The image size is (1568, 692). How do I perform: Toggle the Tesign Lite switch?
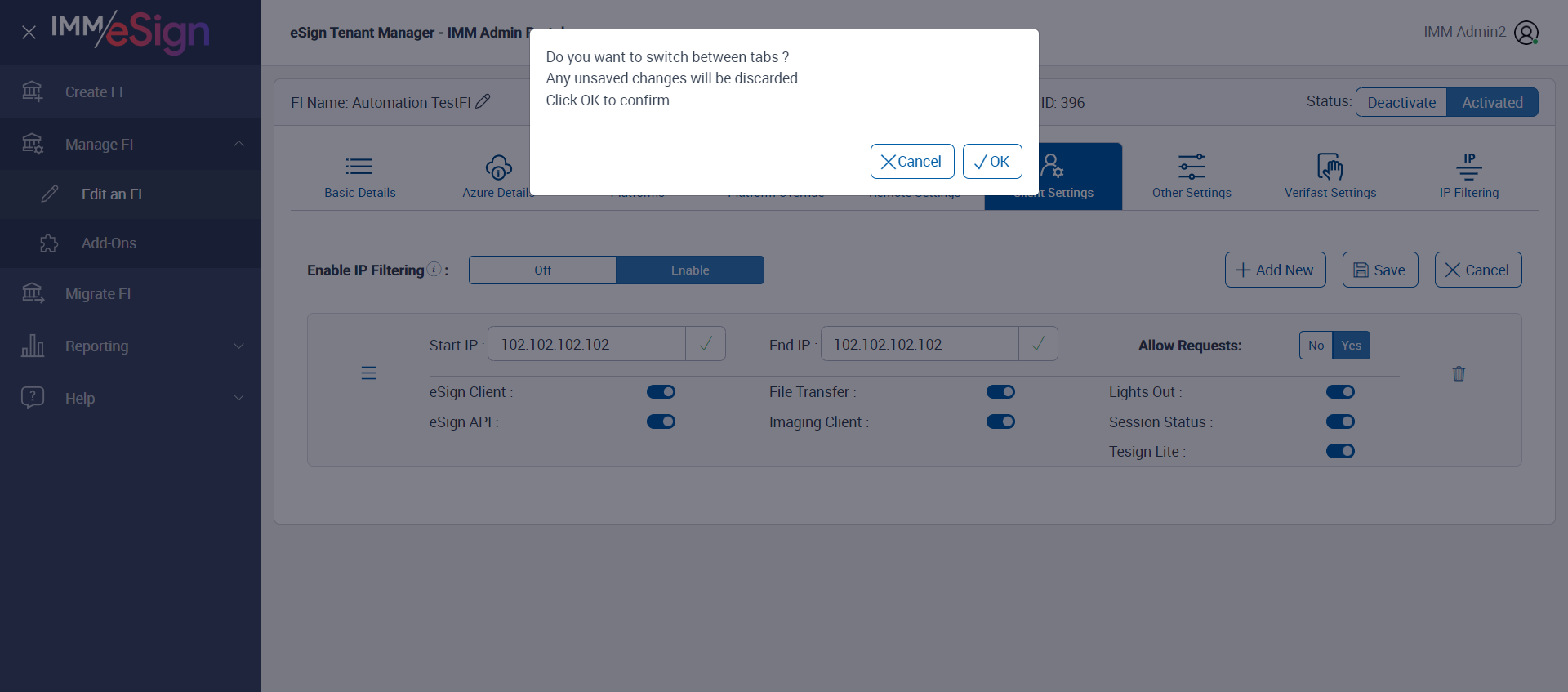pos(1340,451)
